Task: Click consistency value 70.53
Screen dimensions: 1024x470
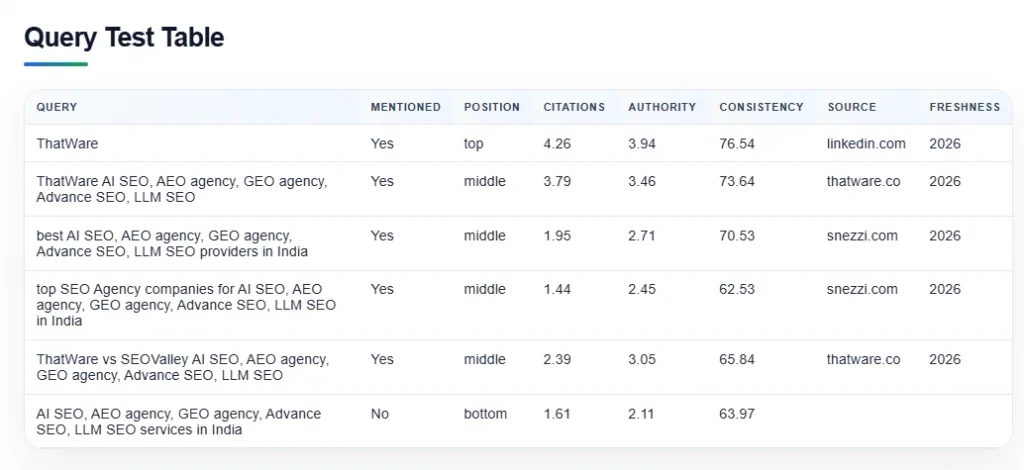Action: (x=737, y=236)
